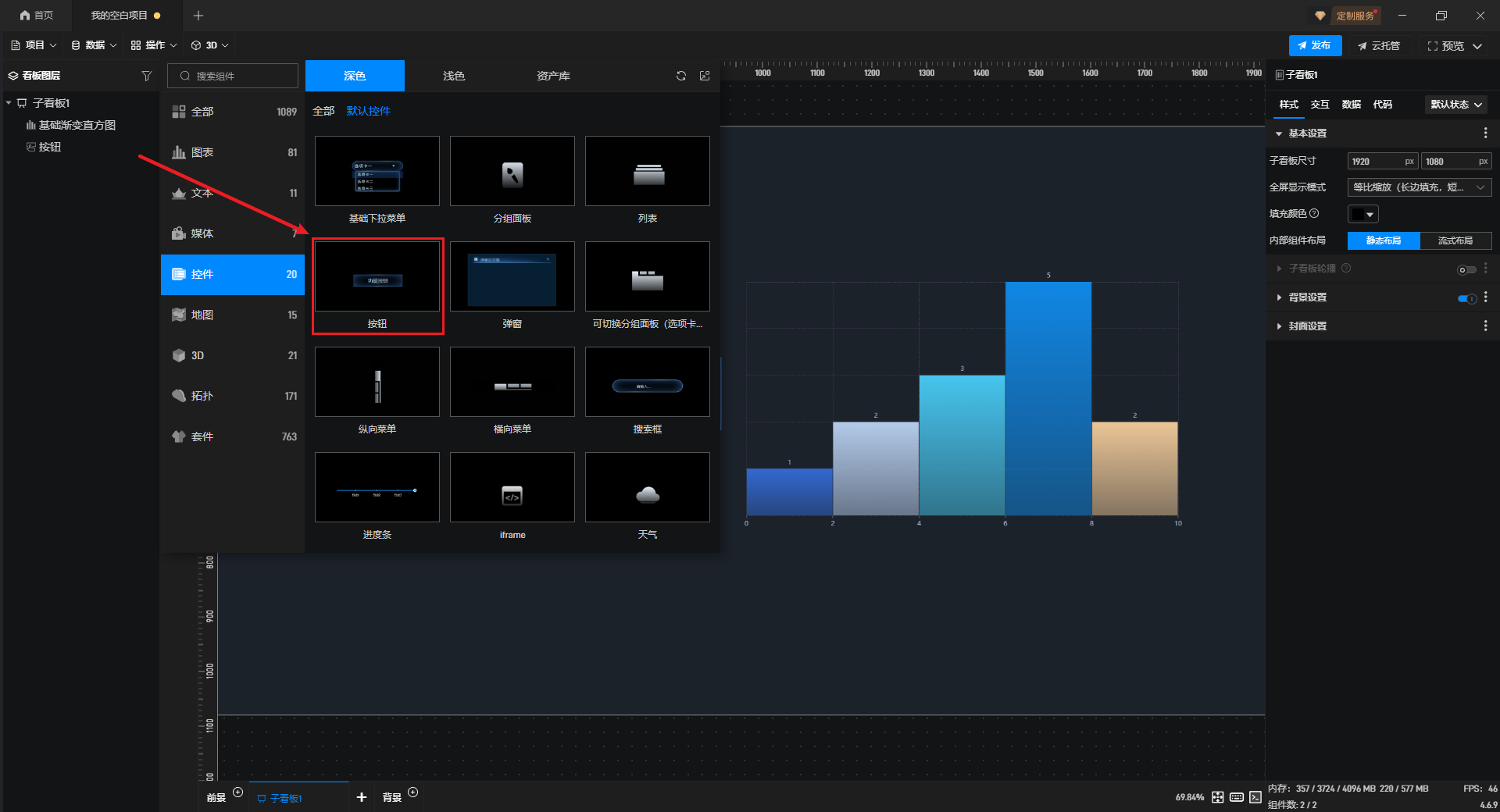Click the refresh icon in component panel
The width and height of the screenshot is (1500, 812).
pyautogui.click(x=681, y=76)
